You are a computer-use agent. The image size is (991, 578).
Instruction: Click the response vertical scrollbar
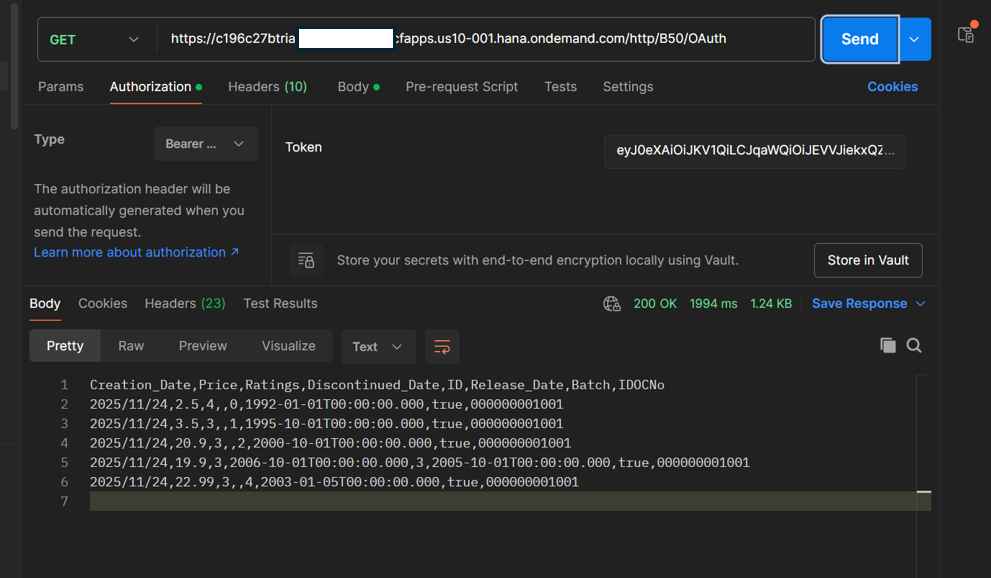click(923, 474)
